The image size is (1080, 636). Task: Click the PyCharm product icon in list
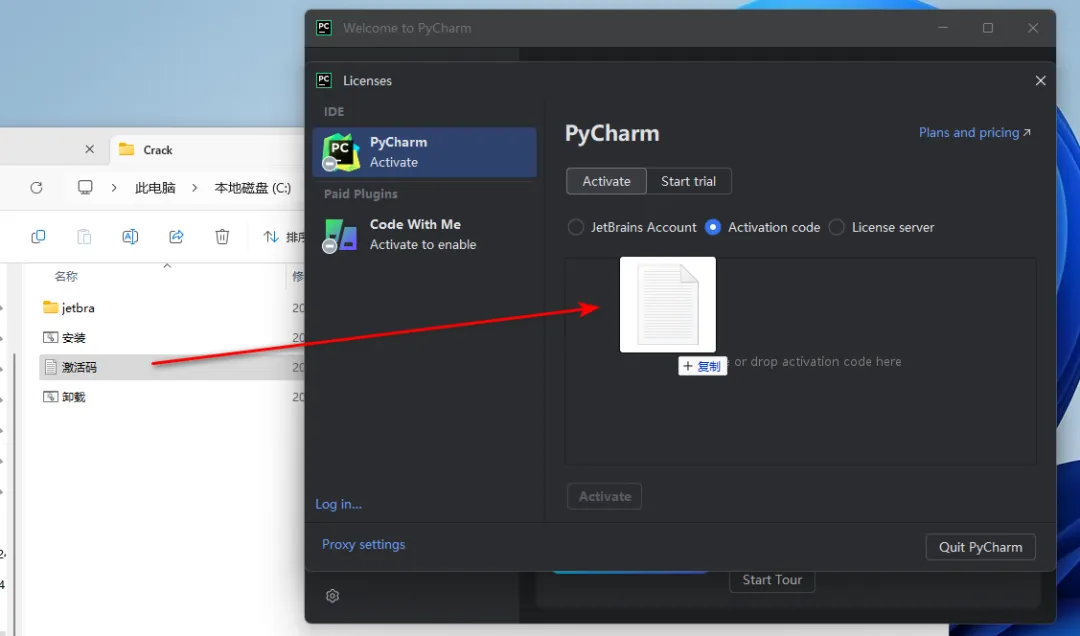coord(340,152)
